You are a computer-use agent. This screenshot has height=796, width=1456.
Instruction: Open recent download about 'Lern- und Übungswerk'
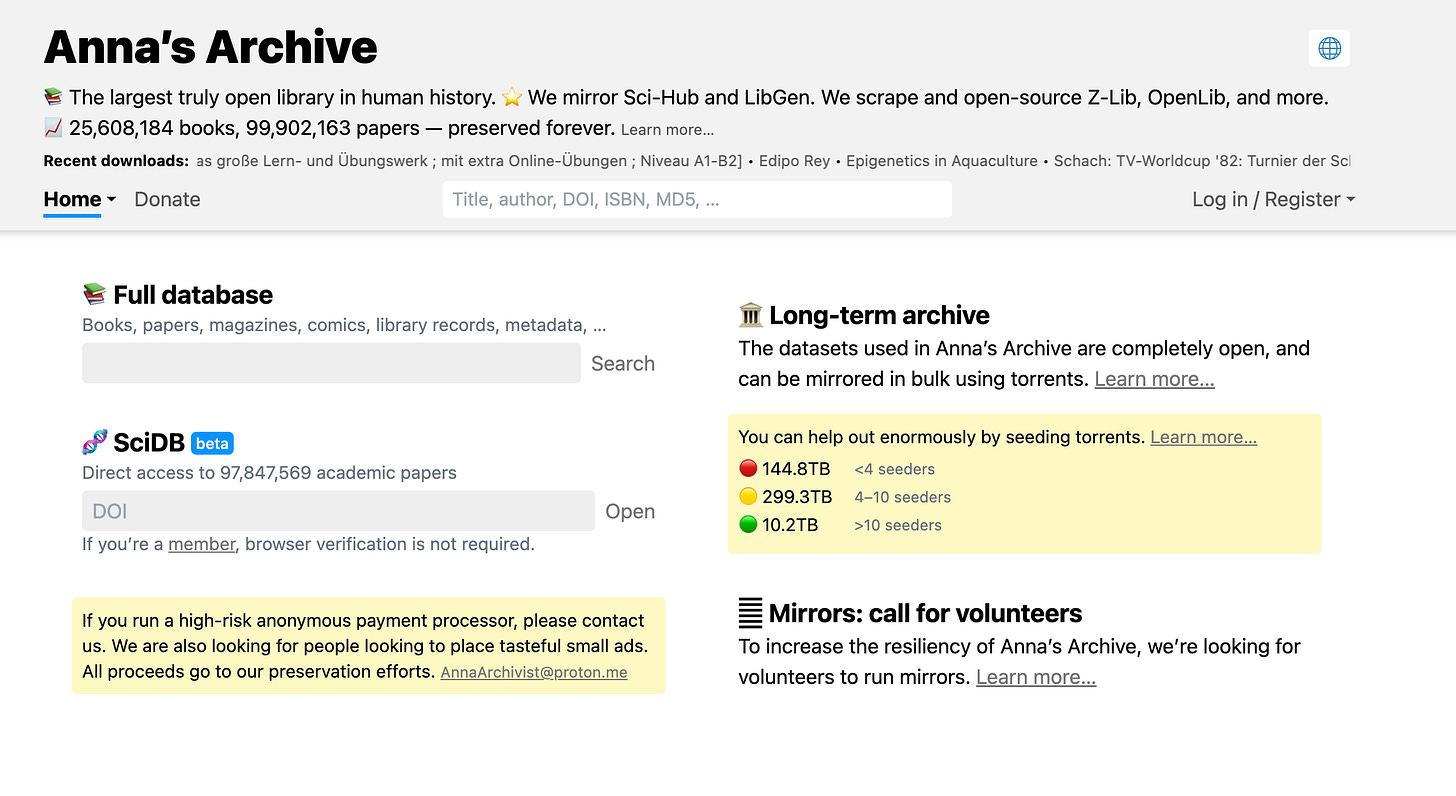[469, 161]
